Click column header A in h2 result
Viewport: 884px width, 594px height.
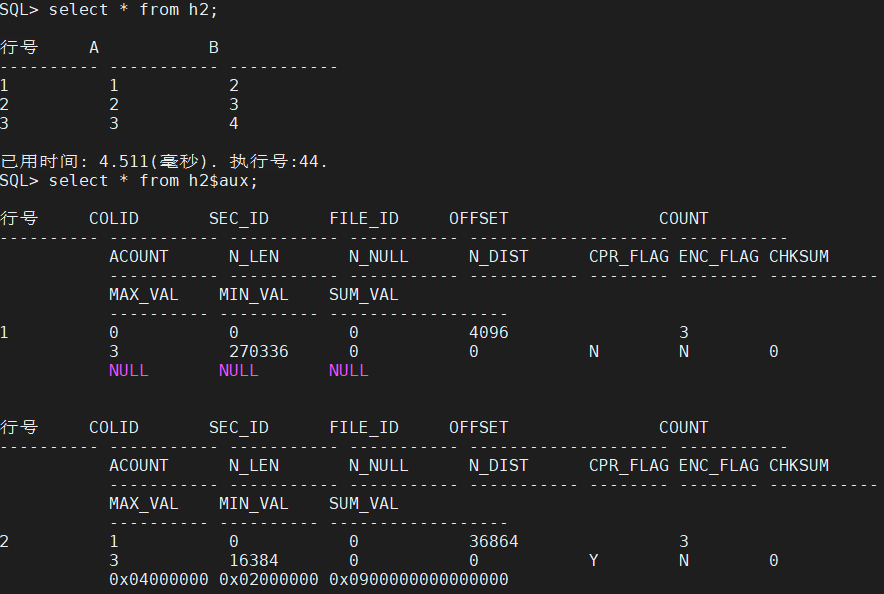click(x=94, y=47)
